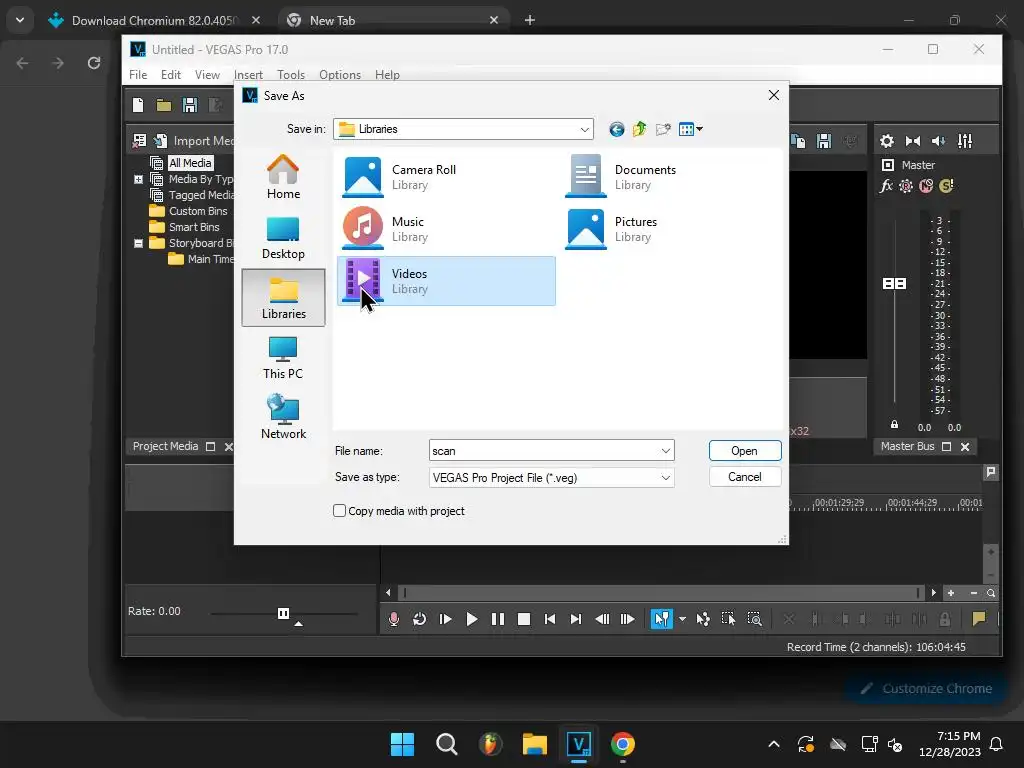The image size is (1024, 768).
Task: Select the Normal Edit tool
Action: pyautogui.click(x=662, y=618)
